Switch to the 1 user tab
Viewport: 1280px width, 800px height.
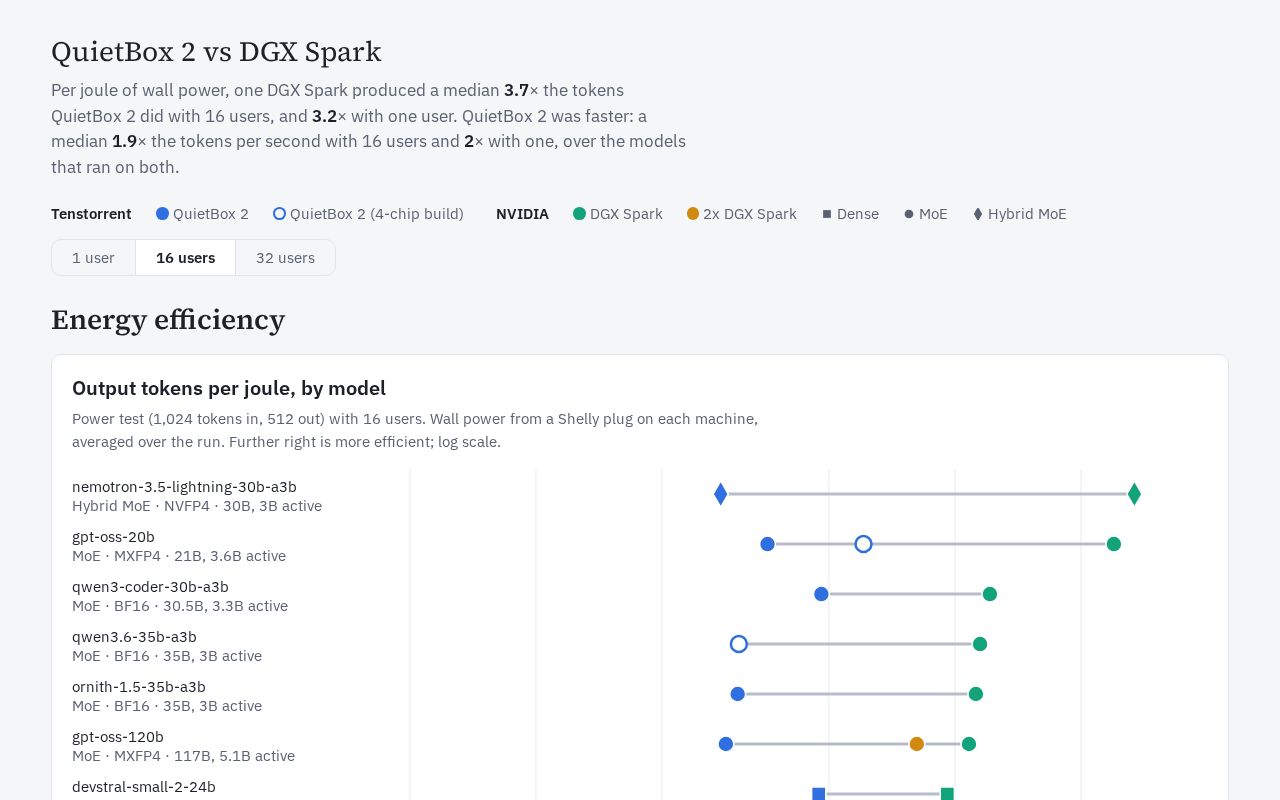pos(93,258)
